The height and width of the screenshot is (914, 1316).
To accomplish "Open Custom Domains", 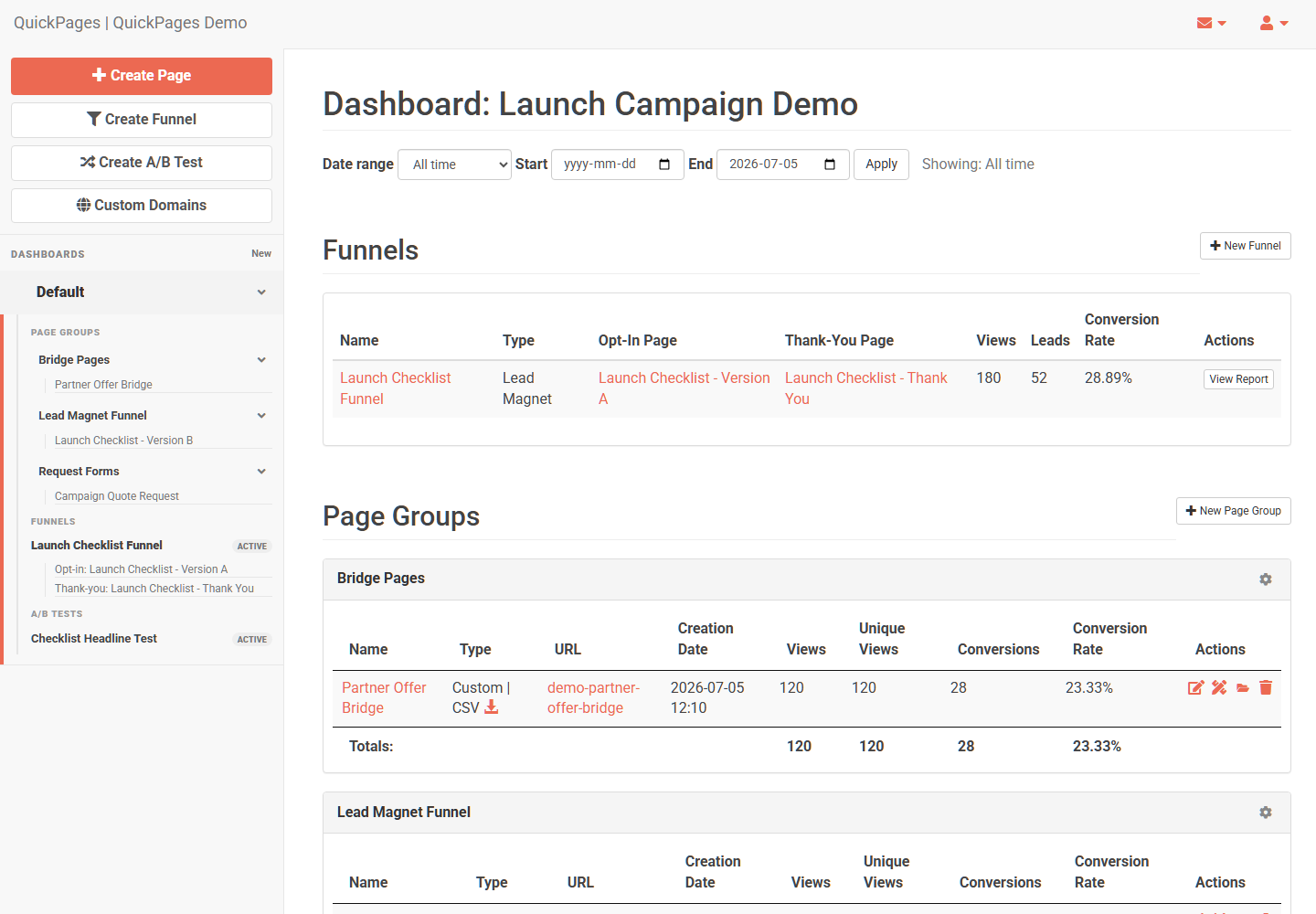I will [142, 206].
